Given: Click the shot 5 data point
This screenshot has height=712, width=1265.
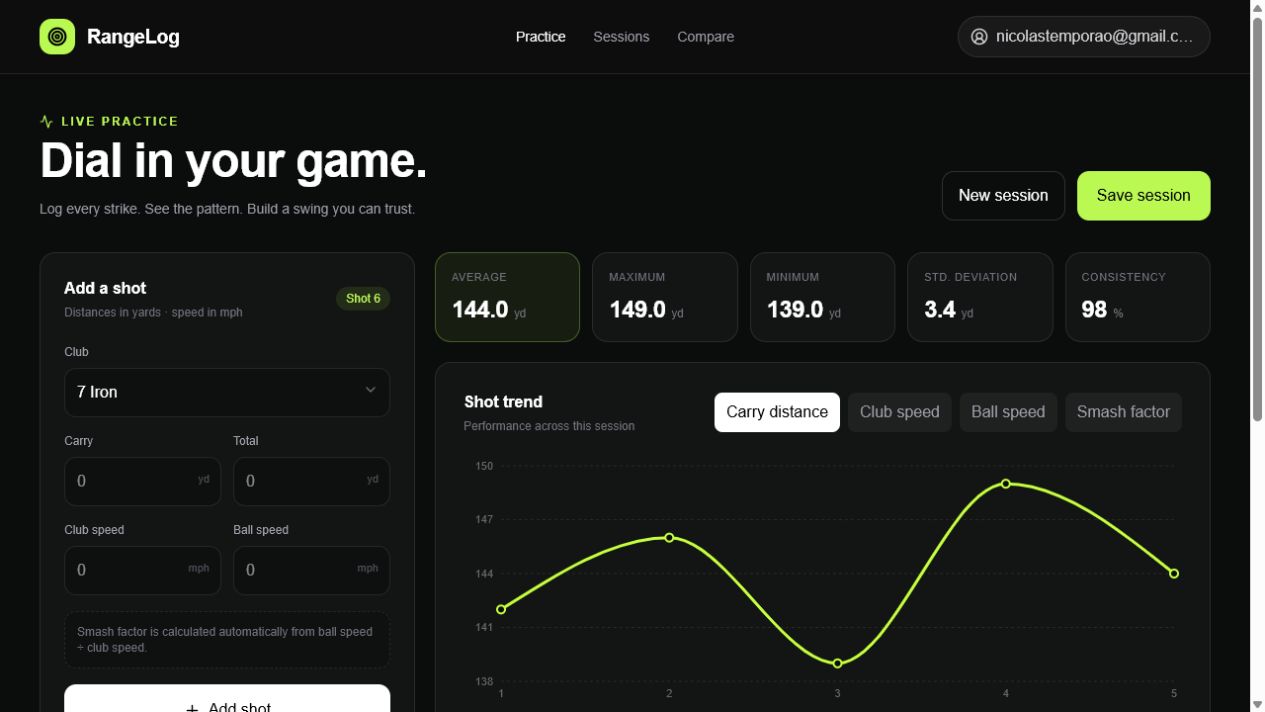Looking at the screenshot, I should coord(1174,574).
